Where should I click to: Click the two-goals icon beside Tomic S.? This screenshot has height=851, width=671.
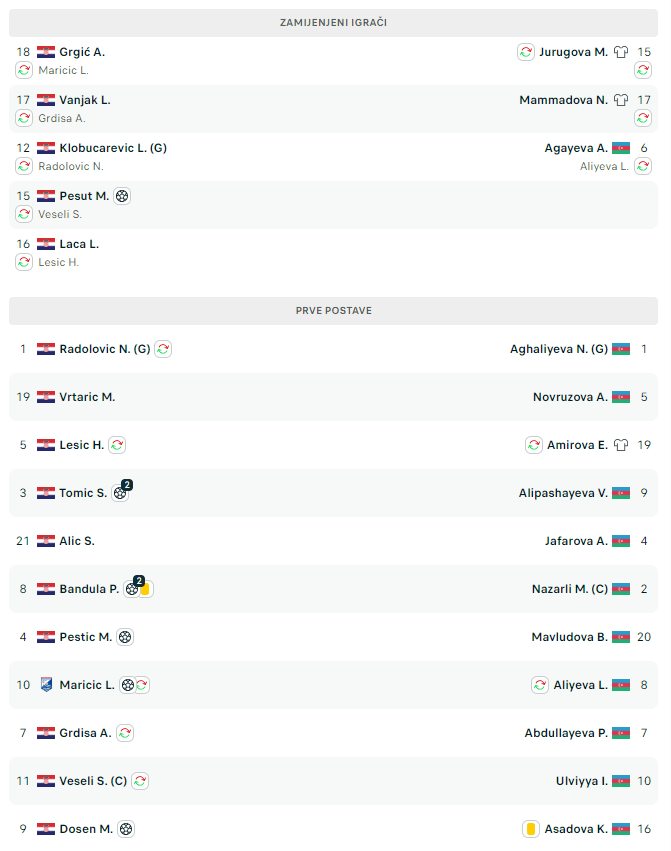tap(121, 492)
